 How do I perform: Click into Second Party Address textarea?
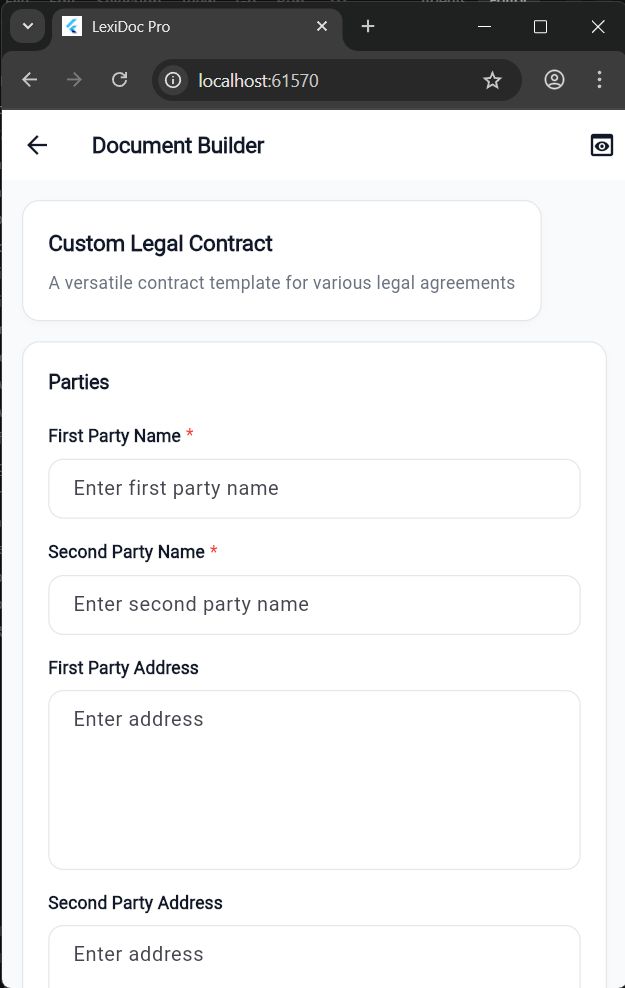pyautogui.click(x=314, y=955)
